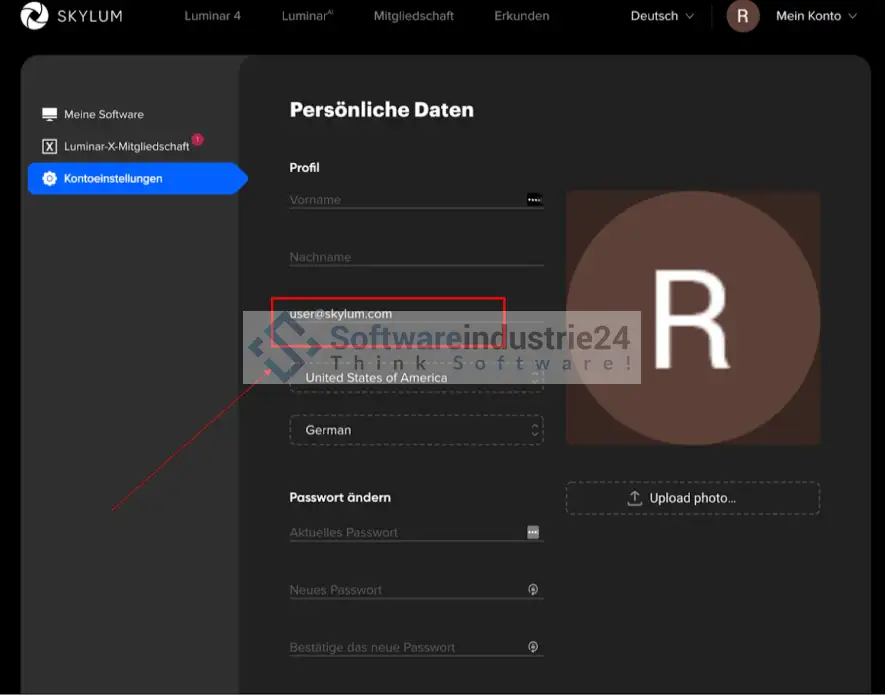Click the Skylum logo icon
Screen dimensions: 885x695
34,16
